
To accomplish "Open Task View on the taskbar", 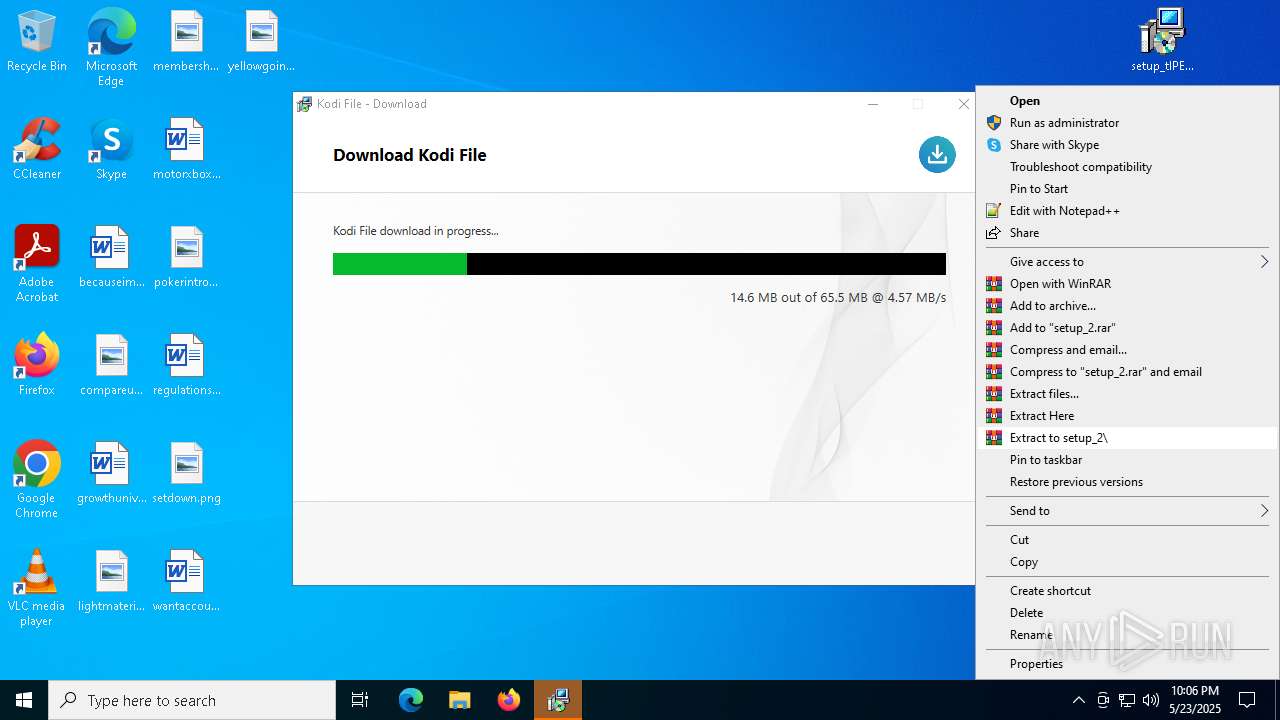I will pyautogui.click(x=360, y=700).
